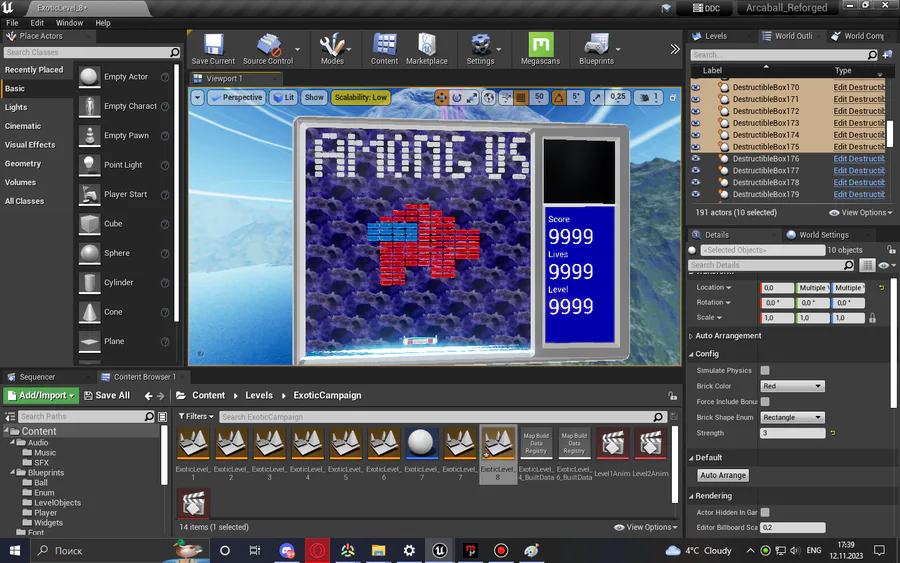Click Scalability: Low warning button

tap(360, 98)
